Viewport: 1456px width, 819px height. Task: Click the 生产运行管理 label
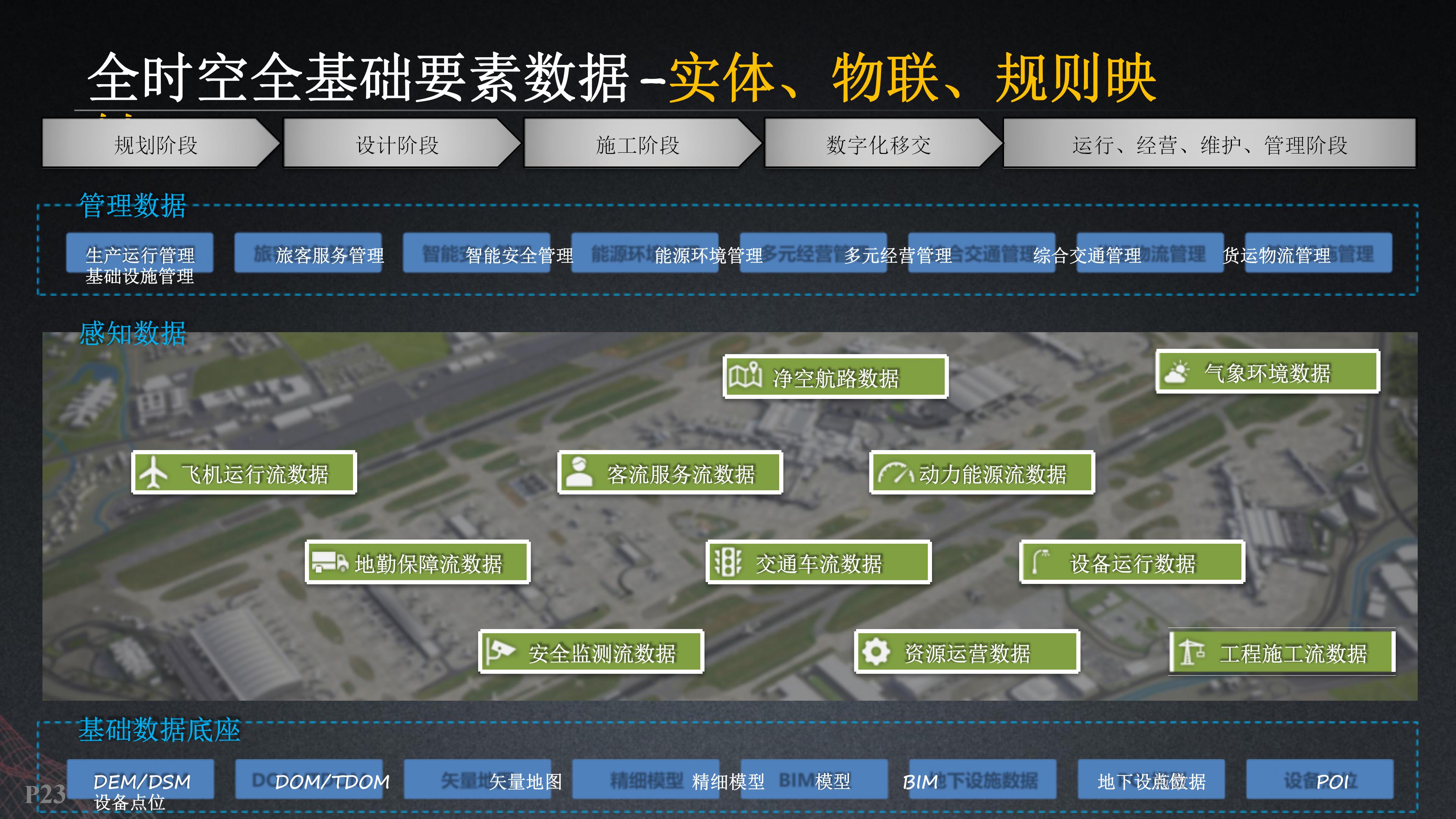[x=140, y=256]
